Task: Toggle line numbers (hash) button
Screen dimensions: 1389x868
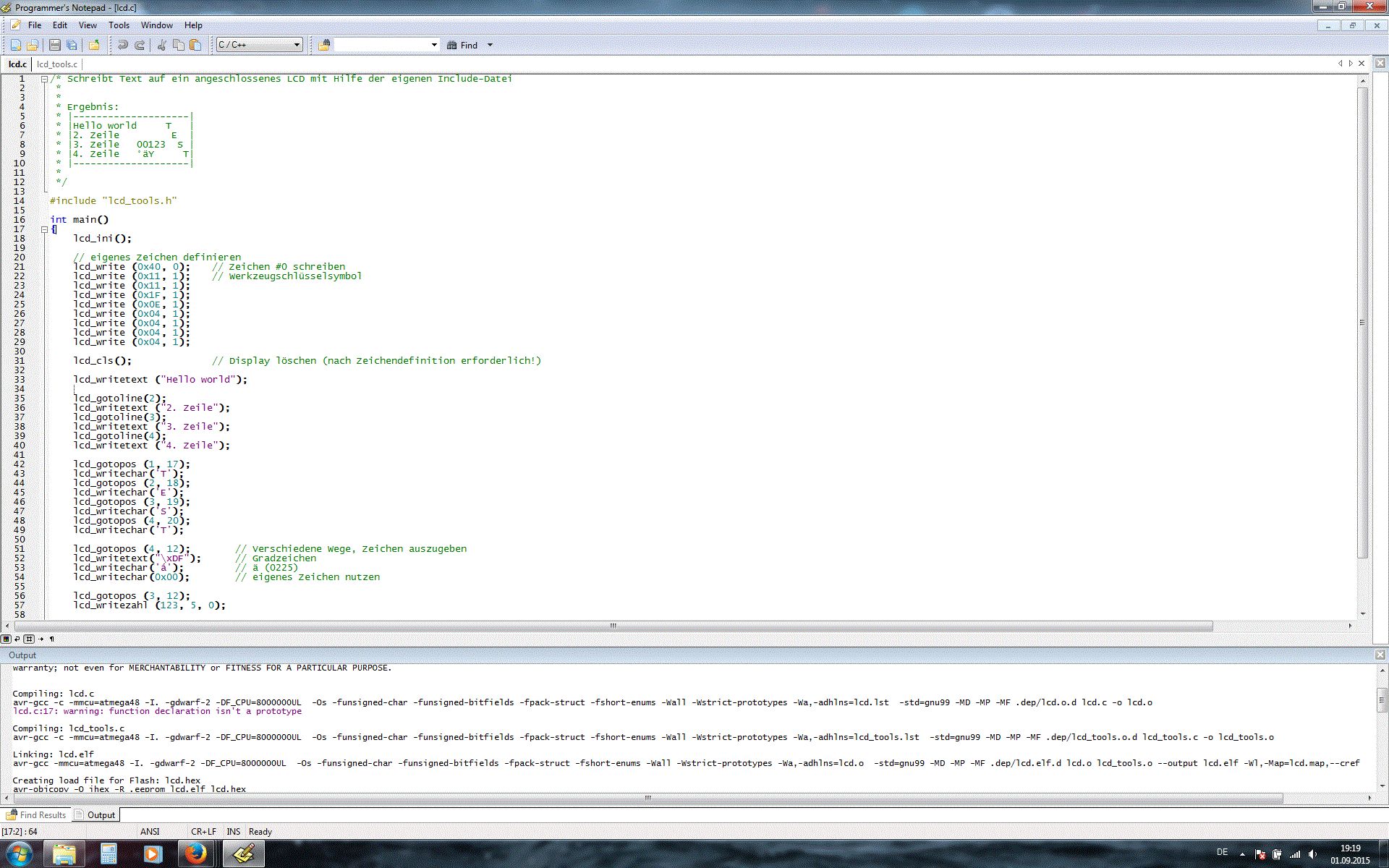Action: (29, 639)
